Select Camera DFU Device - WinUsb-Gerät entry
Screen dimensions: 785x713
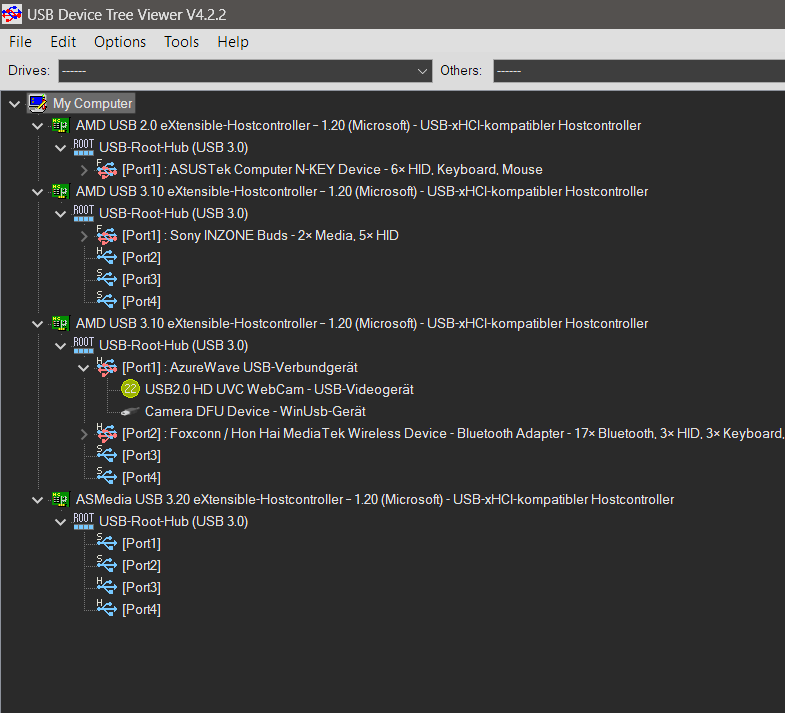(x=255, y=411)
